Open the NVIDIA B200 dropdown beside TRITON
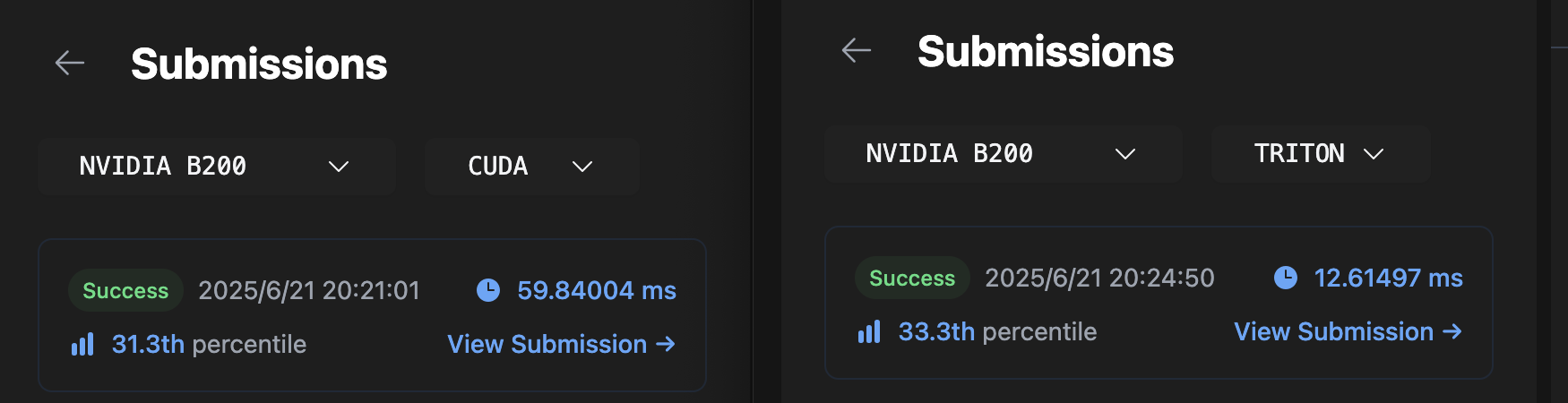 [x=1003, y=154]
